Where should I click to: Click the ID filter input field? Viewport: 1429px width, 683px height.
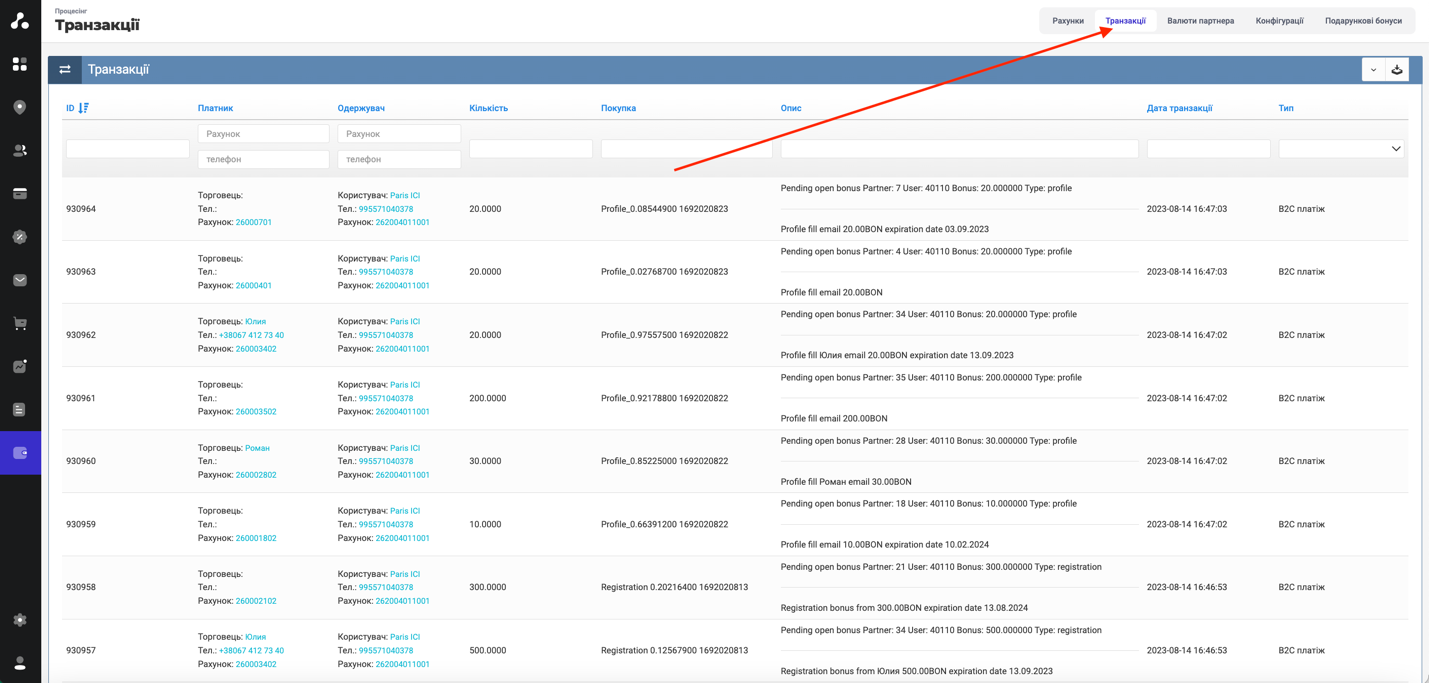tap(128, 149)
